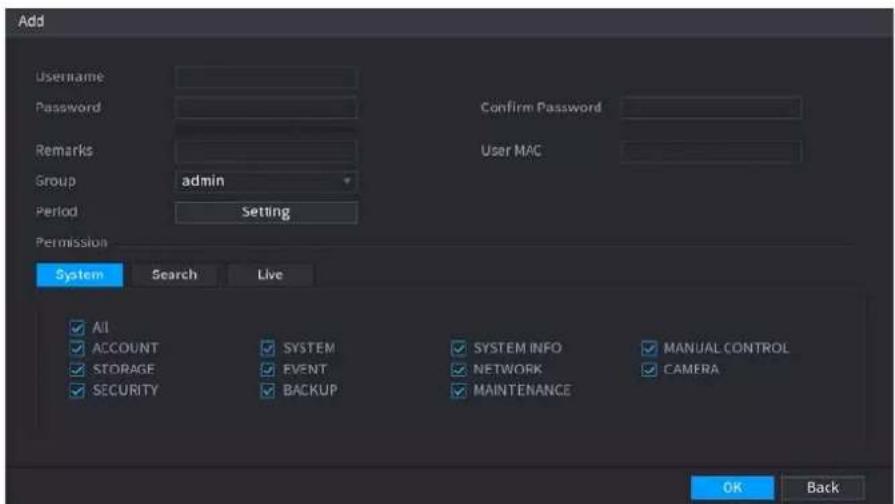The height and width of the screenshot is (504, 895).
Task: Uncheck the STORAGE permission checkbox
Action: coord(77,369)
